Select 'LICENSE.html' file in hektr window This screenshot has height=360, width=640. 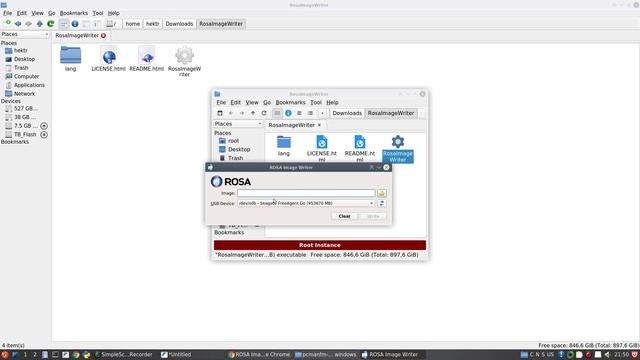click(x=109, y=59)
